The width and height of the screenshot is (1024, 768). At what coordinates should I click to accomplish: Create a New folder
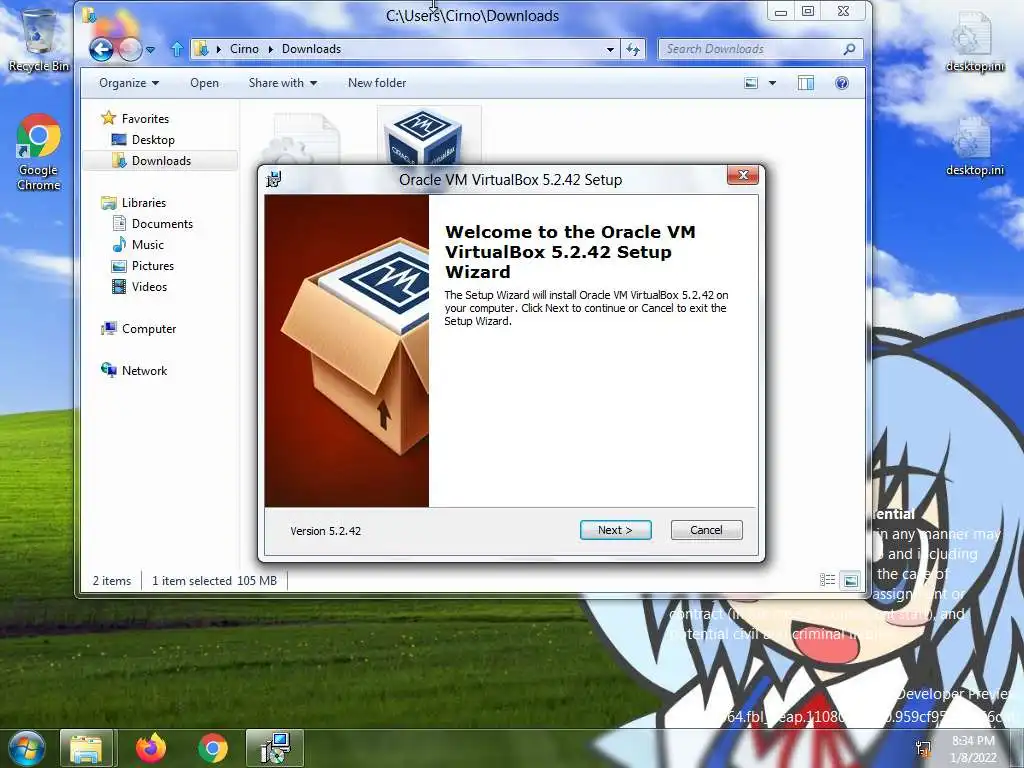coord(377,83)
